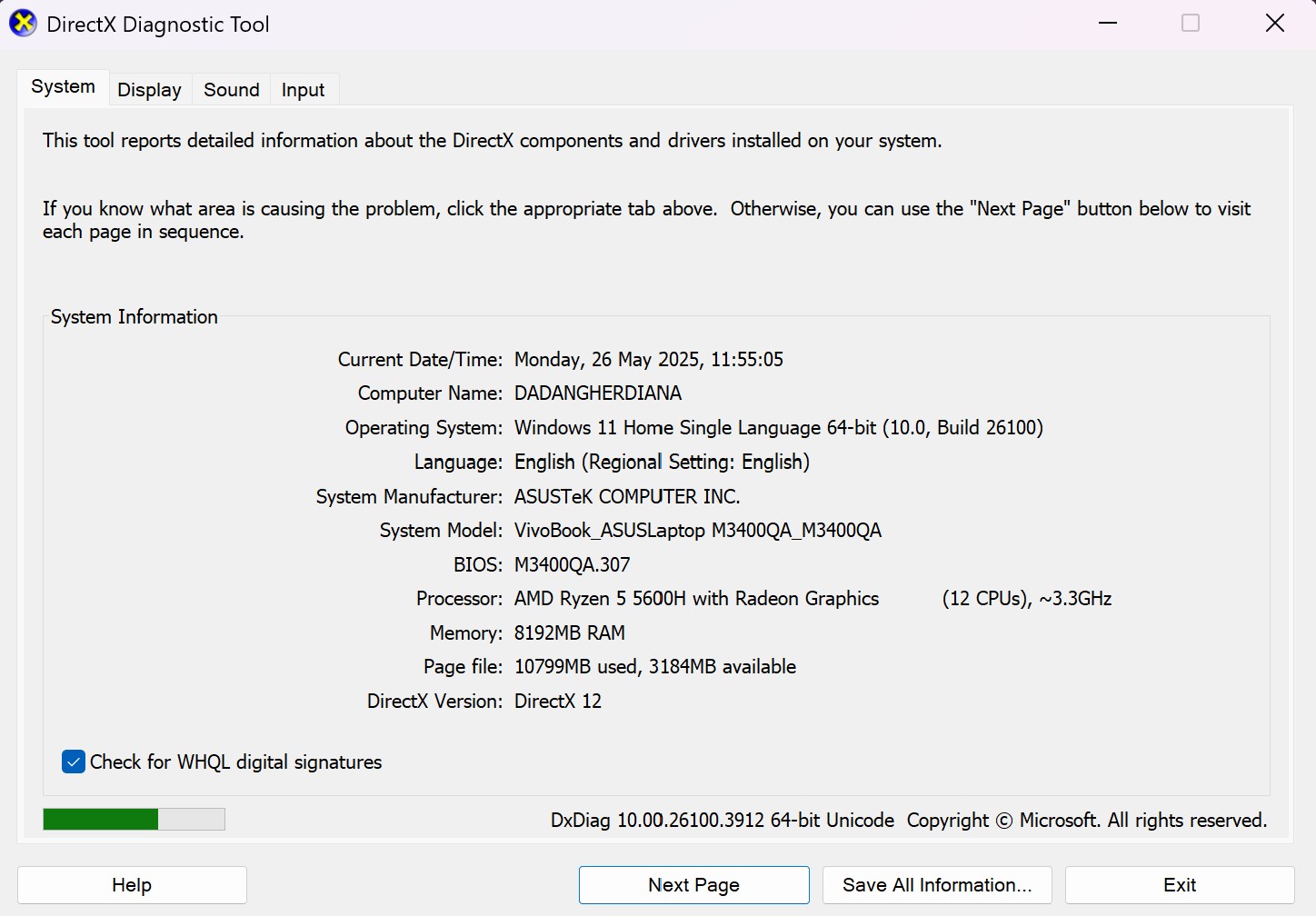
Task: Click the date Monday, 26 May 2025
Action: coord(607,360)
